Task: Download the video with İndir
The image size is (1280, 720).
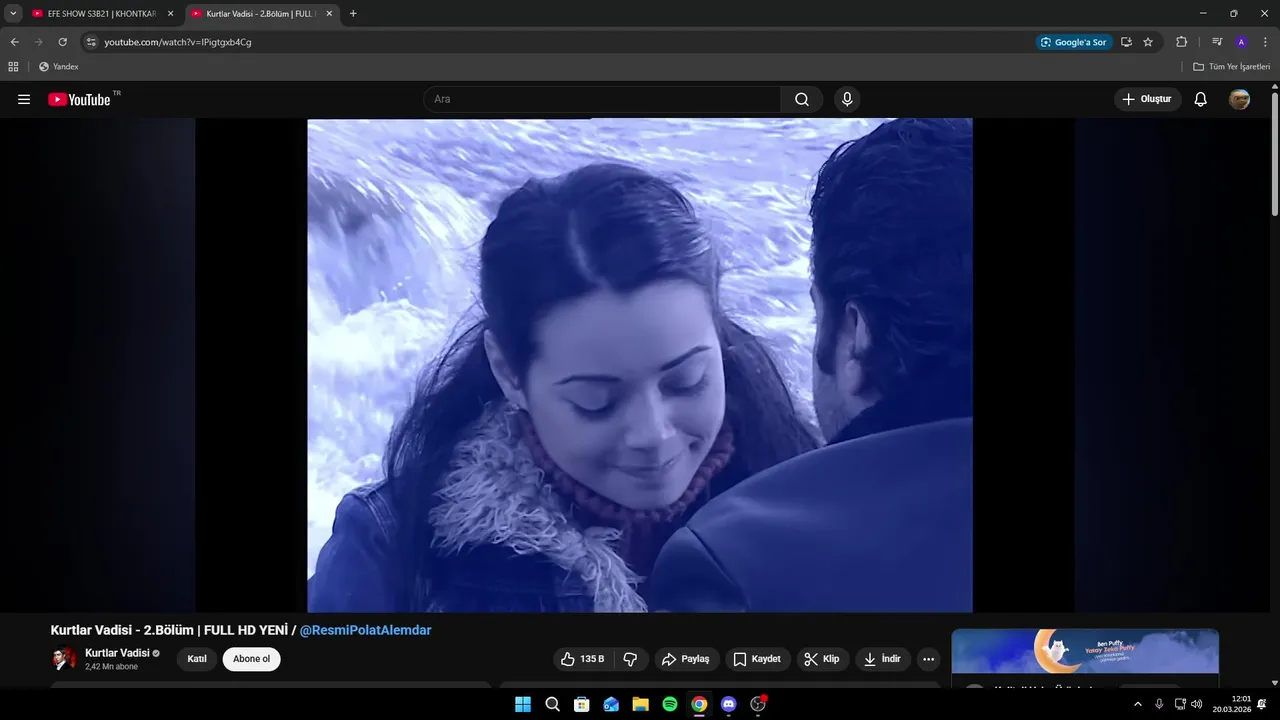Action: 883,659
